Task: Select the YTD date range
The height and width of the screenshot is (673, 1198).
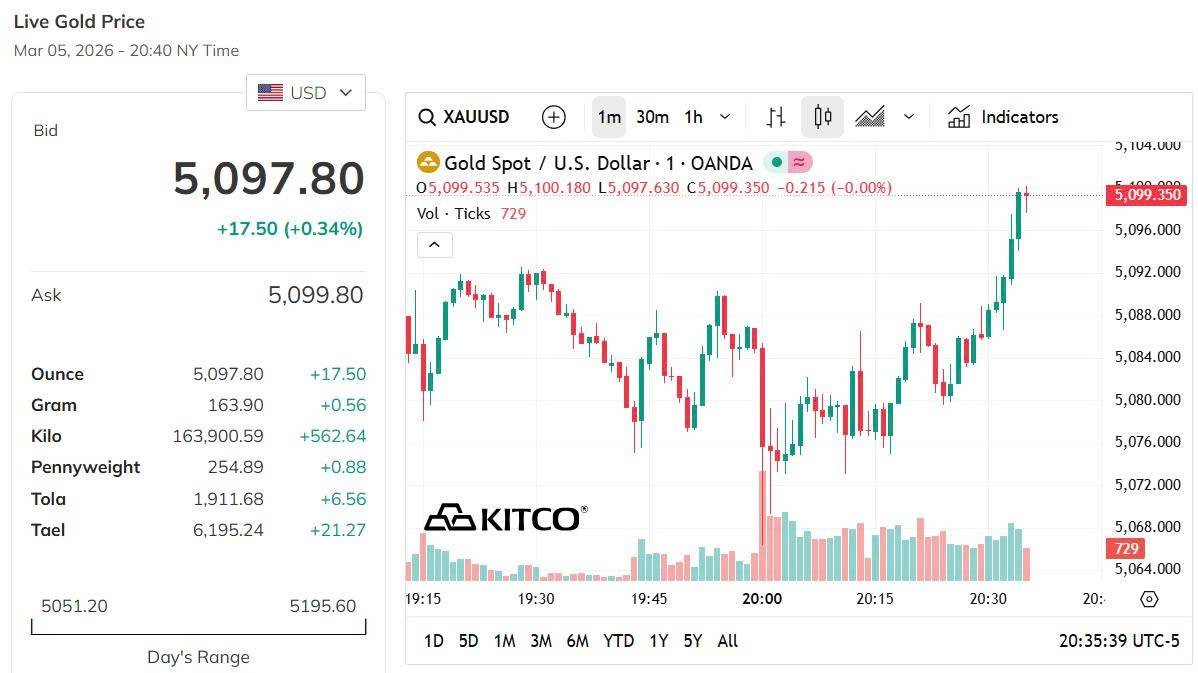Action: tap(618, 641)
